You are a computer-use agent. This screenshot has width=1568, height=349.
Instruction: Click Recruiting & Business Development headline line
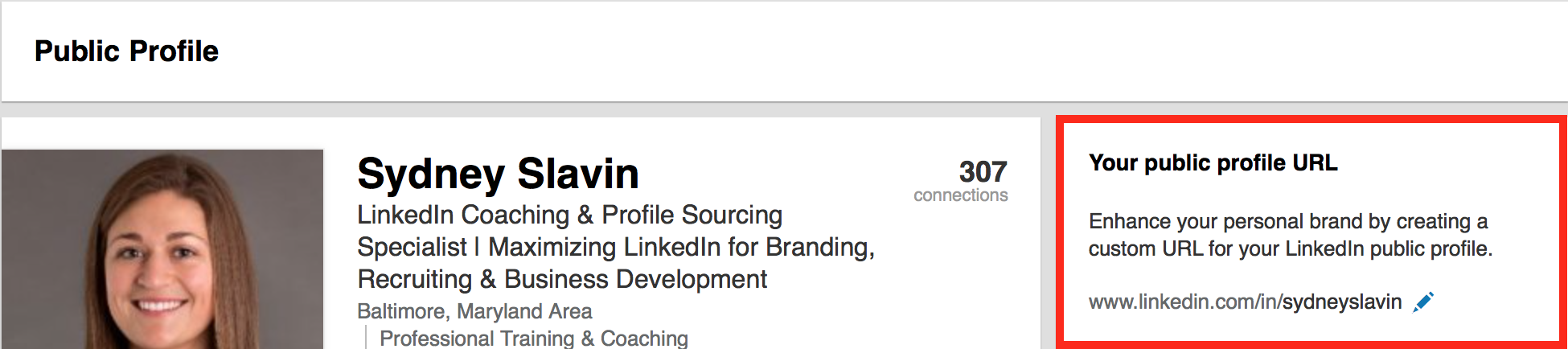pyautogui.click(x=562, y=279)
